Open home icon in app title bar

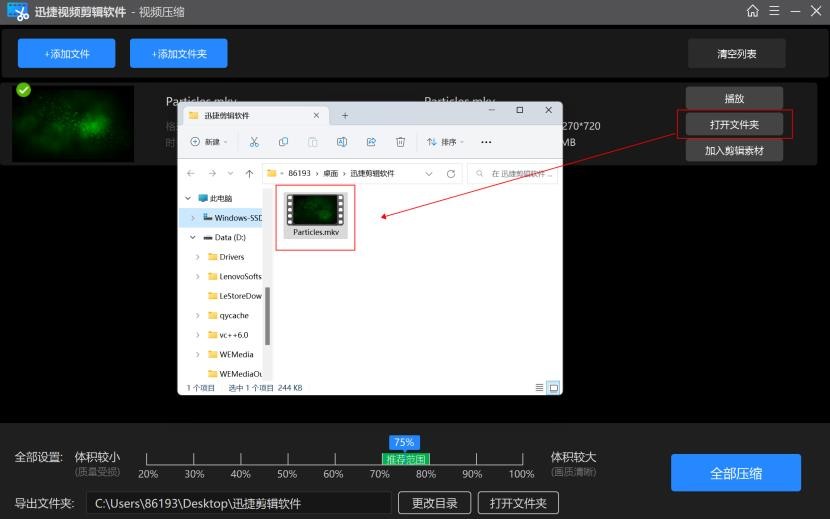pos(752,11)
